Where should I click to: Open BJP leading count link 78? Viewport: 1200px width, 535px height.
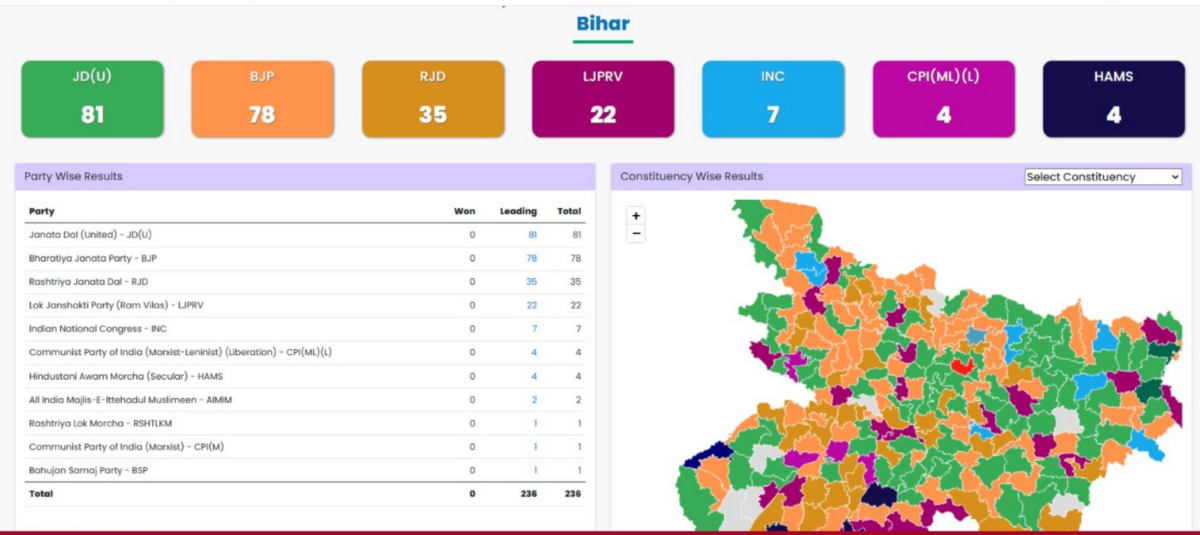point(532,258)
